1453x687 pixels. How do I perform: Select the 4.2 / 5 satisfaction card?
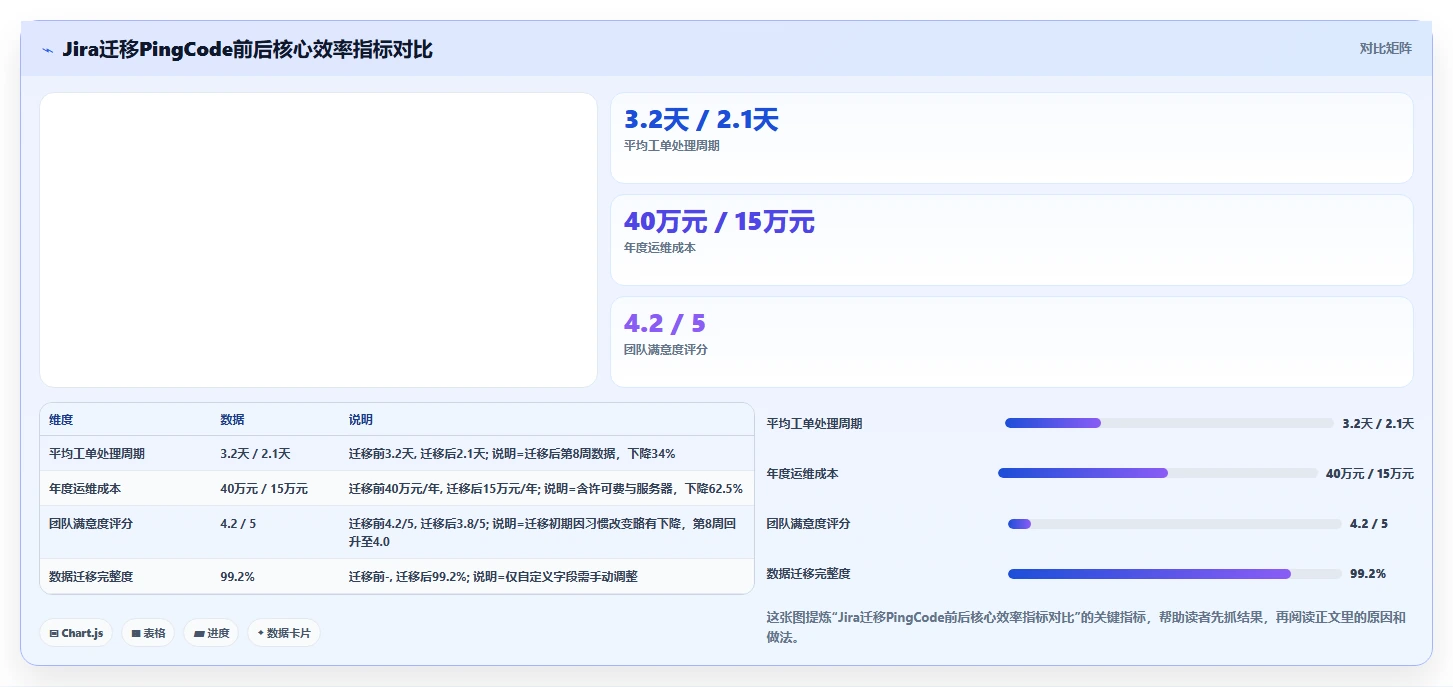point(1011,342)
